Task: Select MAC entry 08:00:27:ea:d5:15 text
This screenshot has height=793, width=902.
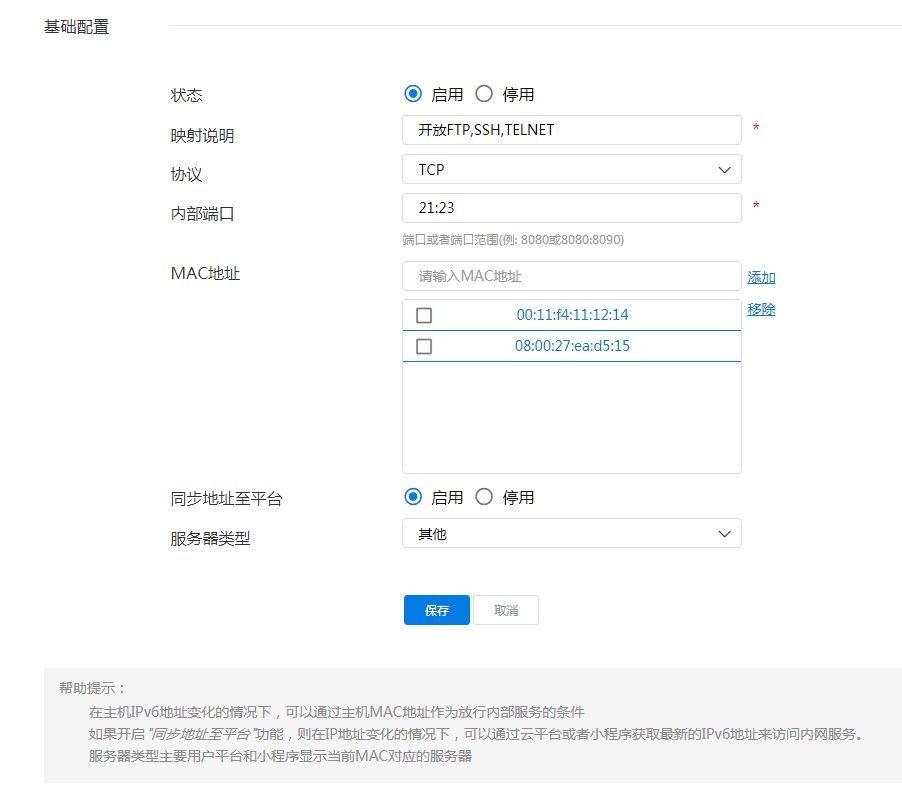Action: [x=572, y=347]
